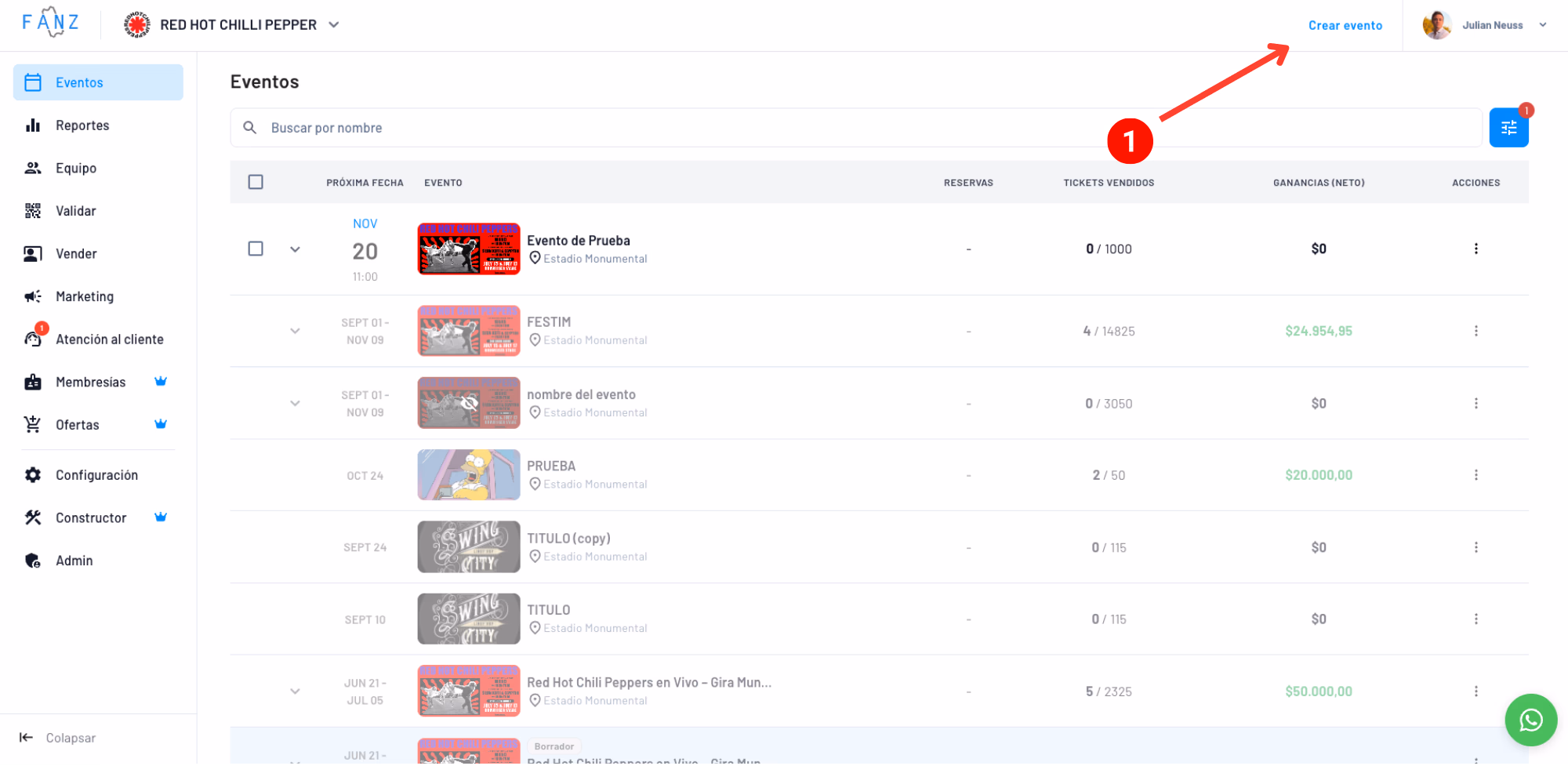Expand the Evento de Prueba row chevron
Image resolution: width=1568 pixels, height=784 pixels.
[x=295, y=249]
